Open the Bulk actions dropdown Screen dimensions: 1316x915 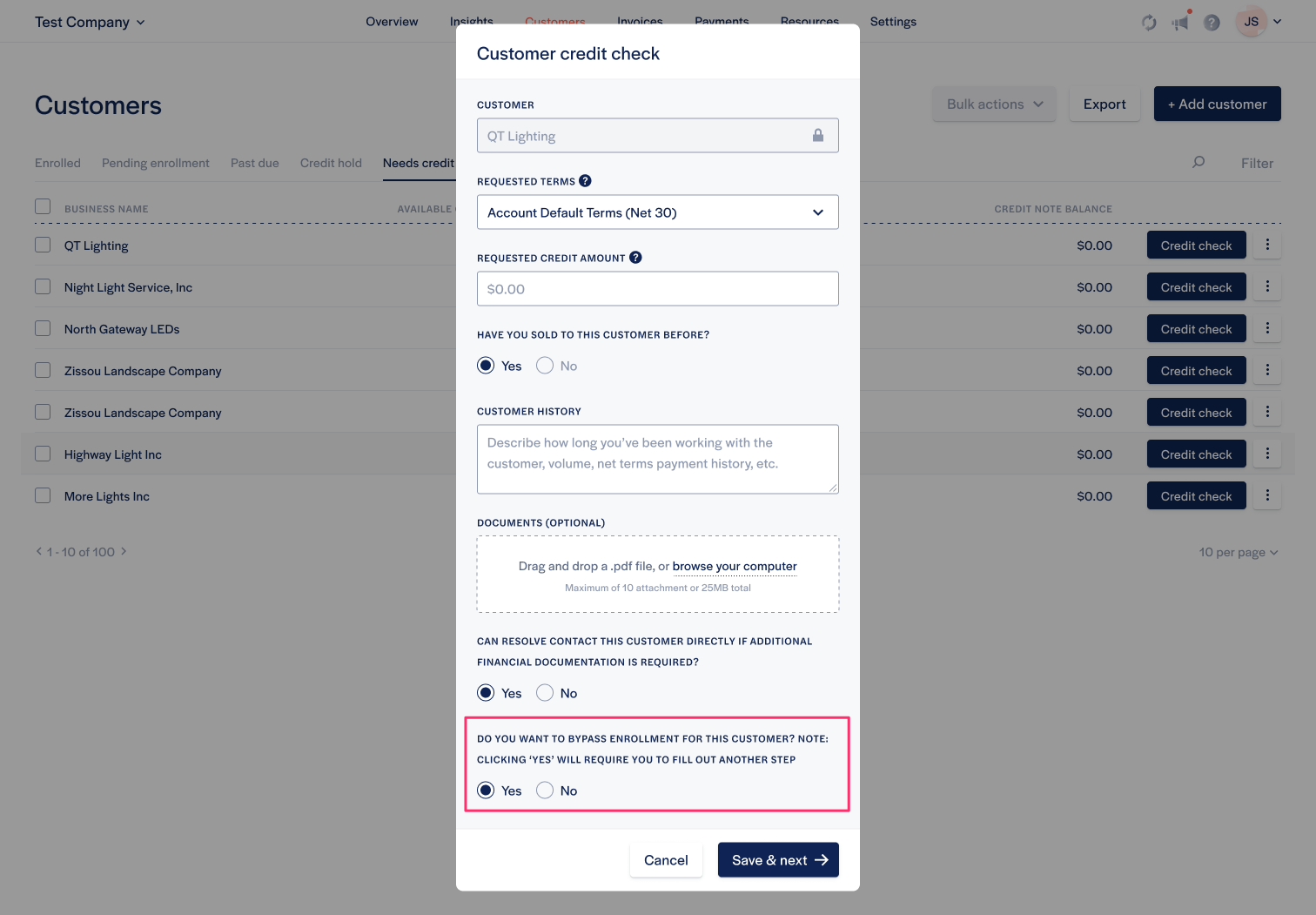(x=994, y=104)
